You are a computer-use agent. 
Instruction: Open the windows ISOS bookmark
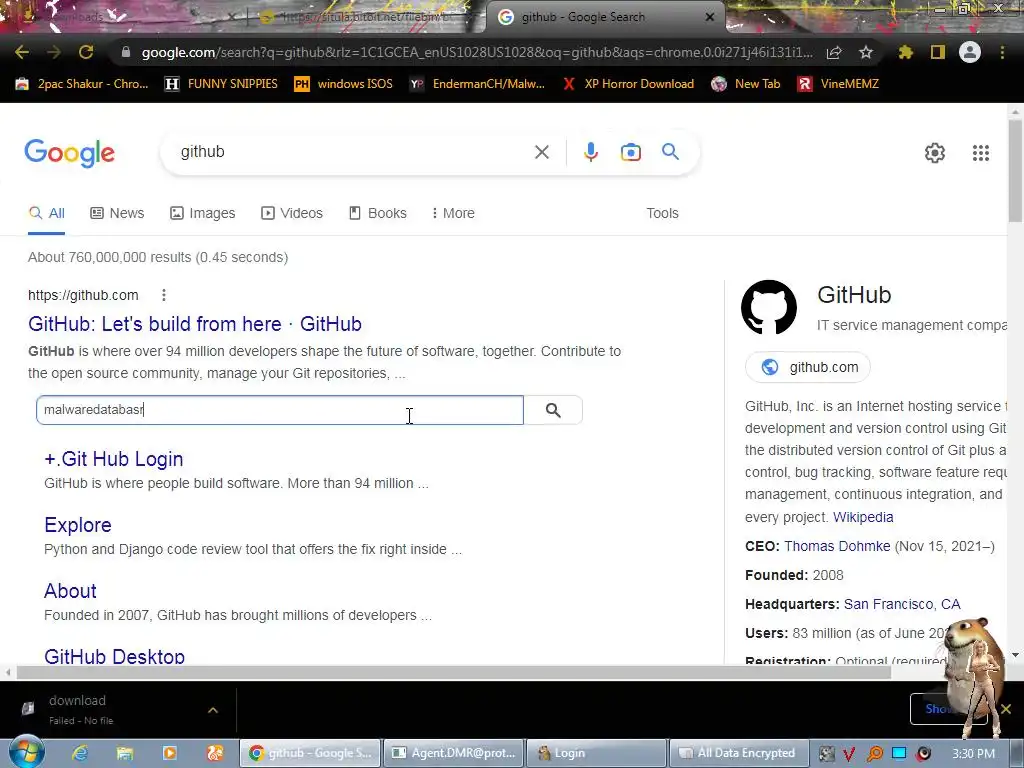344,84
